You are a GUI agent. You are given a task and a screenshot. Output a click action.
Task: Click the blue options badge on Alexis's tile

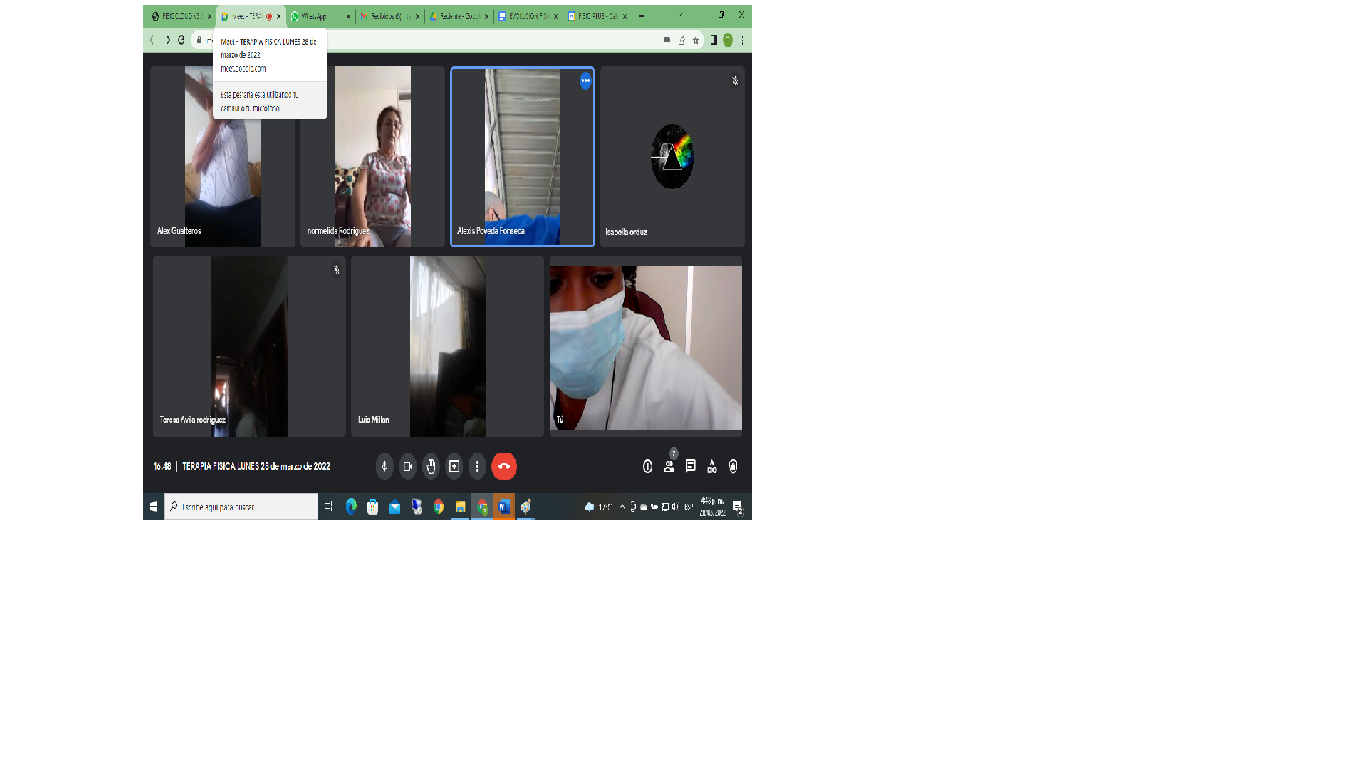pos(586,81)
